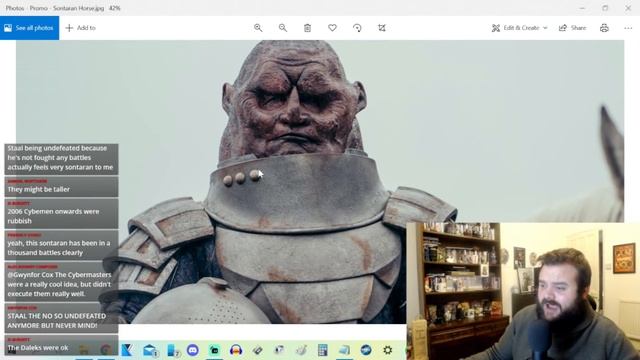Rotate the photo
640x360 pixels.
[357, 28]
